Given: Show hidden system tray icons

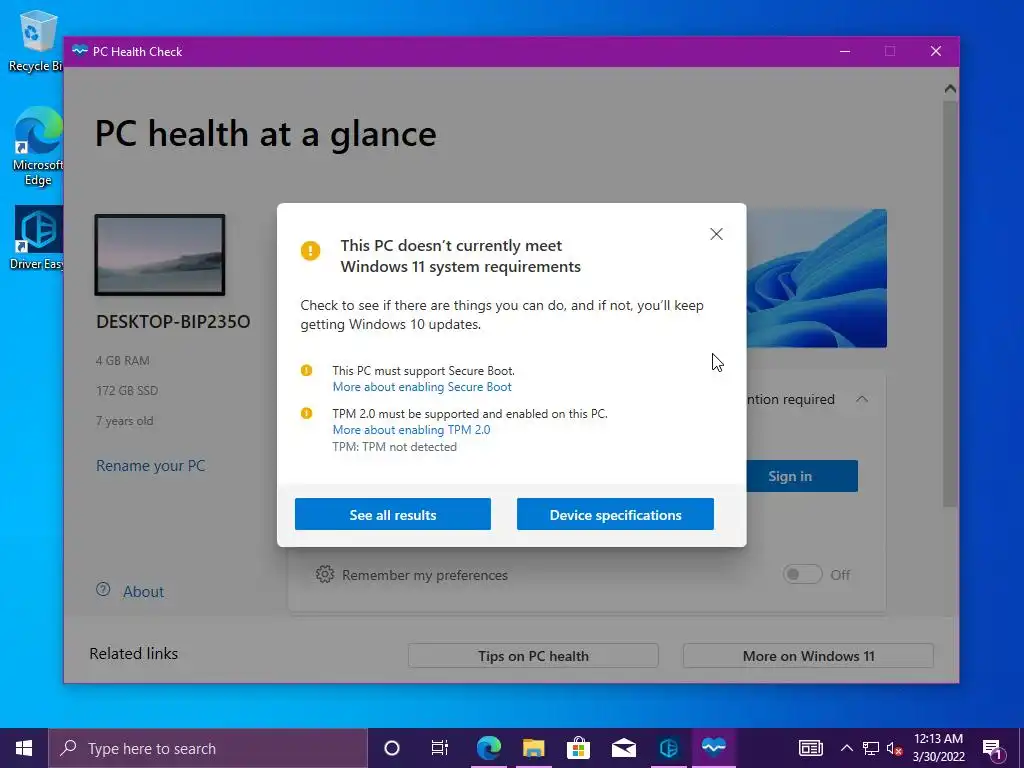Looking at the screenshot, I should tap(846, 748).
